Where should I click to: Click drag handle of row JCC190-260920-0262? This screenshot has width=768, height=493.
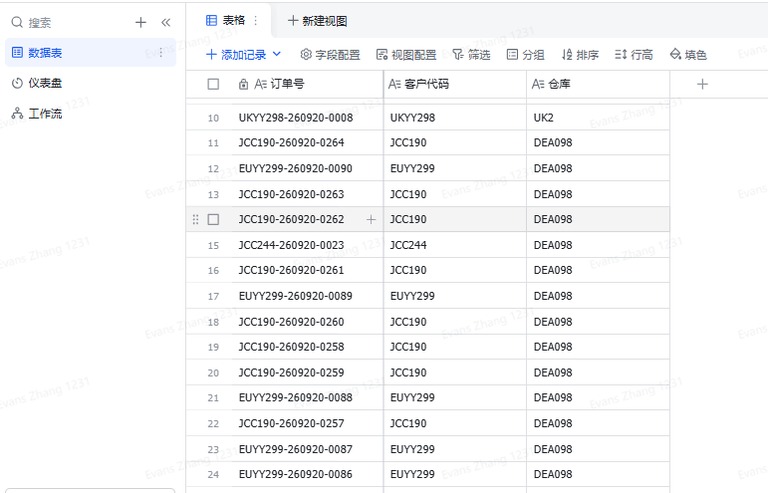point(195,219)
